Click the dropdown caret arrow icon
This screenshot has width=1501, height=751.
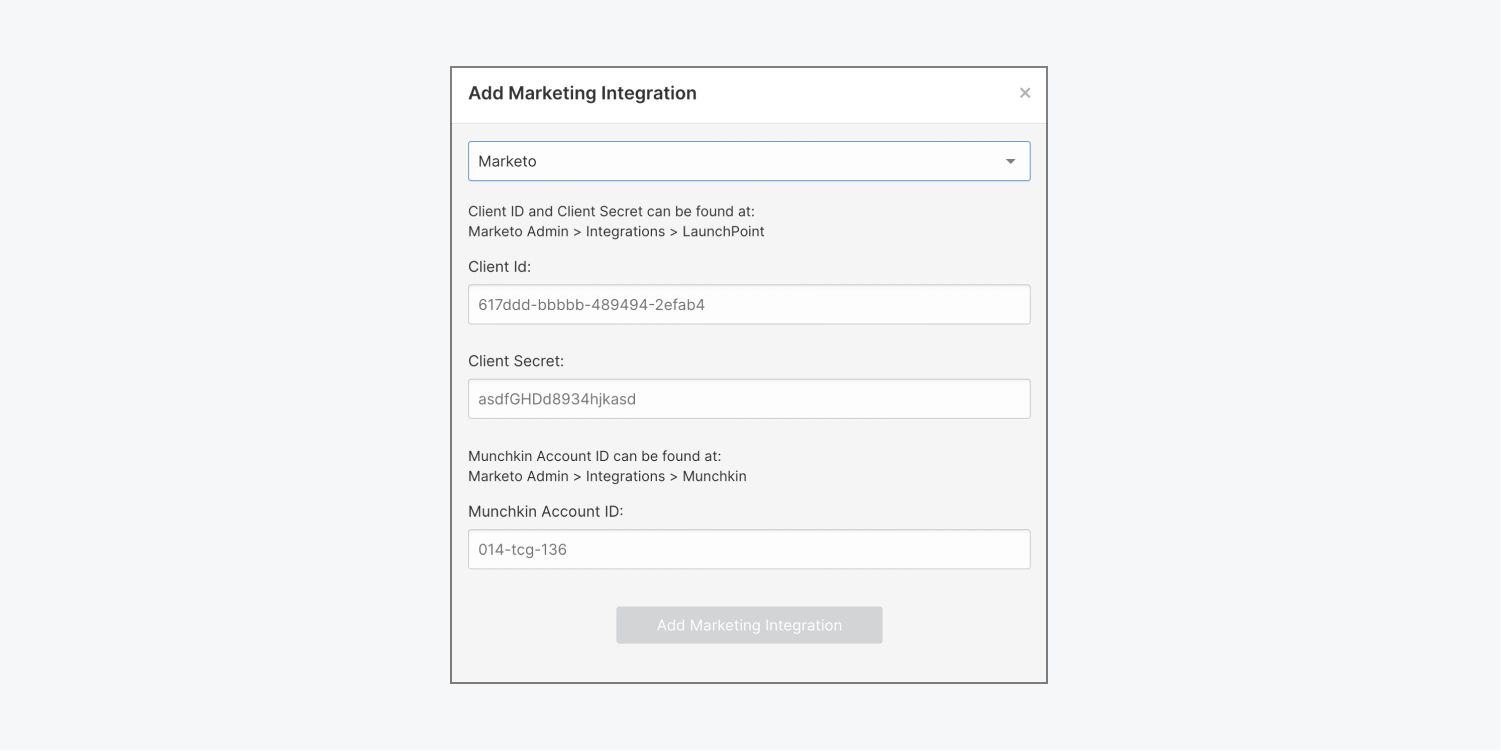1010,161
